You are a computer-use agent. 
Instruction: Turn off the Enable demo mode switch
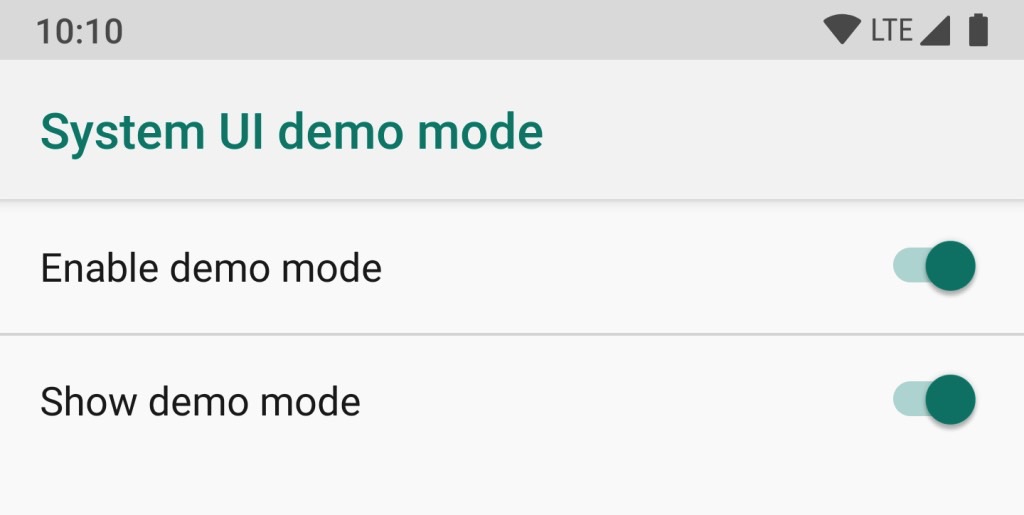pos(934,266)
